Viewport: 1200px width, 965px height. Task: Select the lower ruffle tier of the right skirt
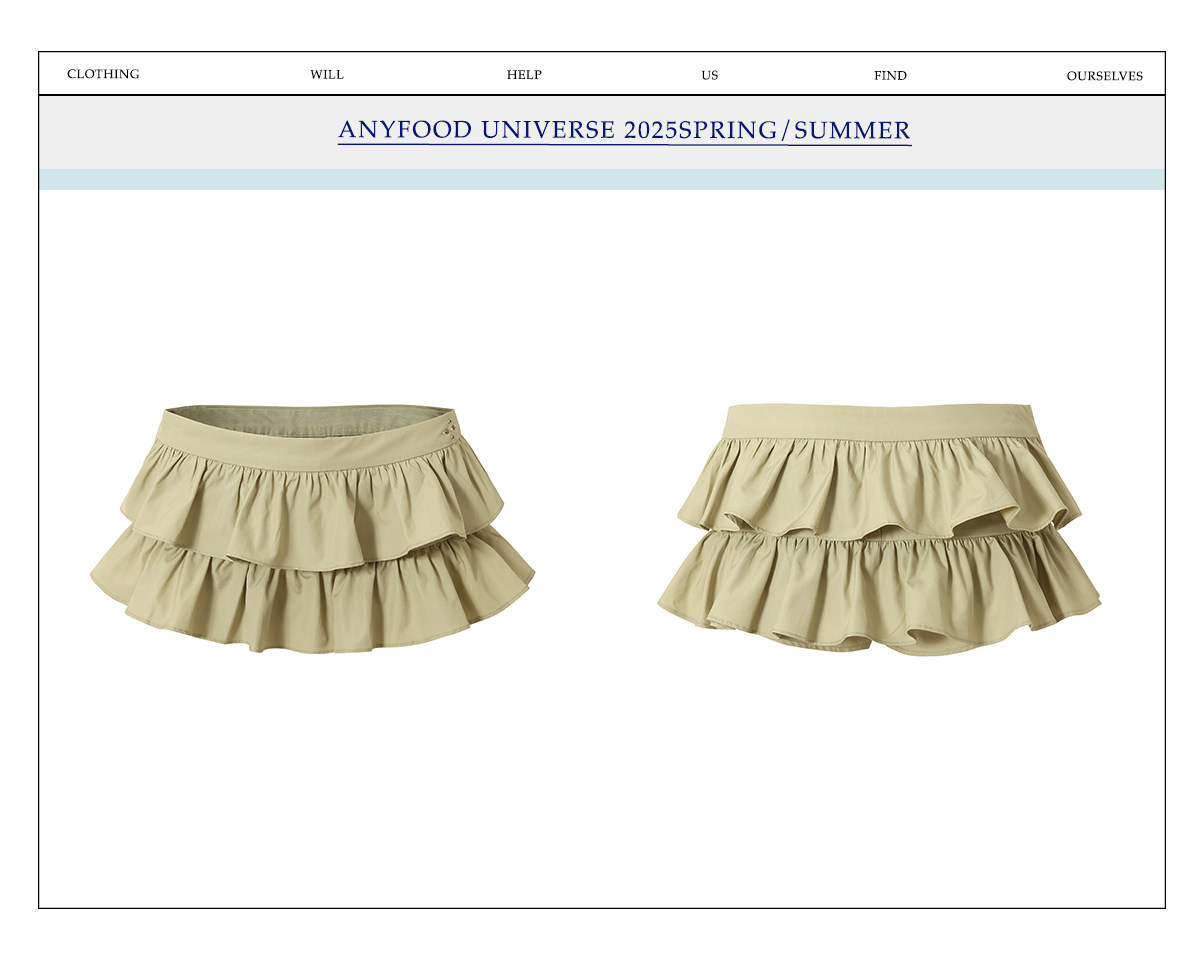(x=880, y=590)
